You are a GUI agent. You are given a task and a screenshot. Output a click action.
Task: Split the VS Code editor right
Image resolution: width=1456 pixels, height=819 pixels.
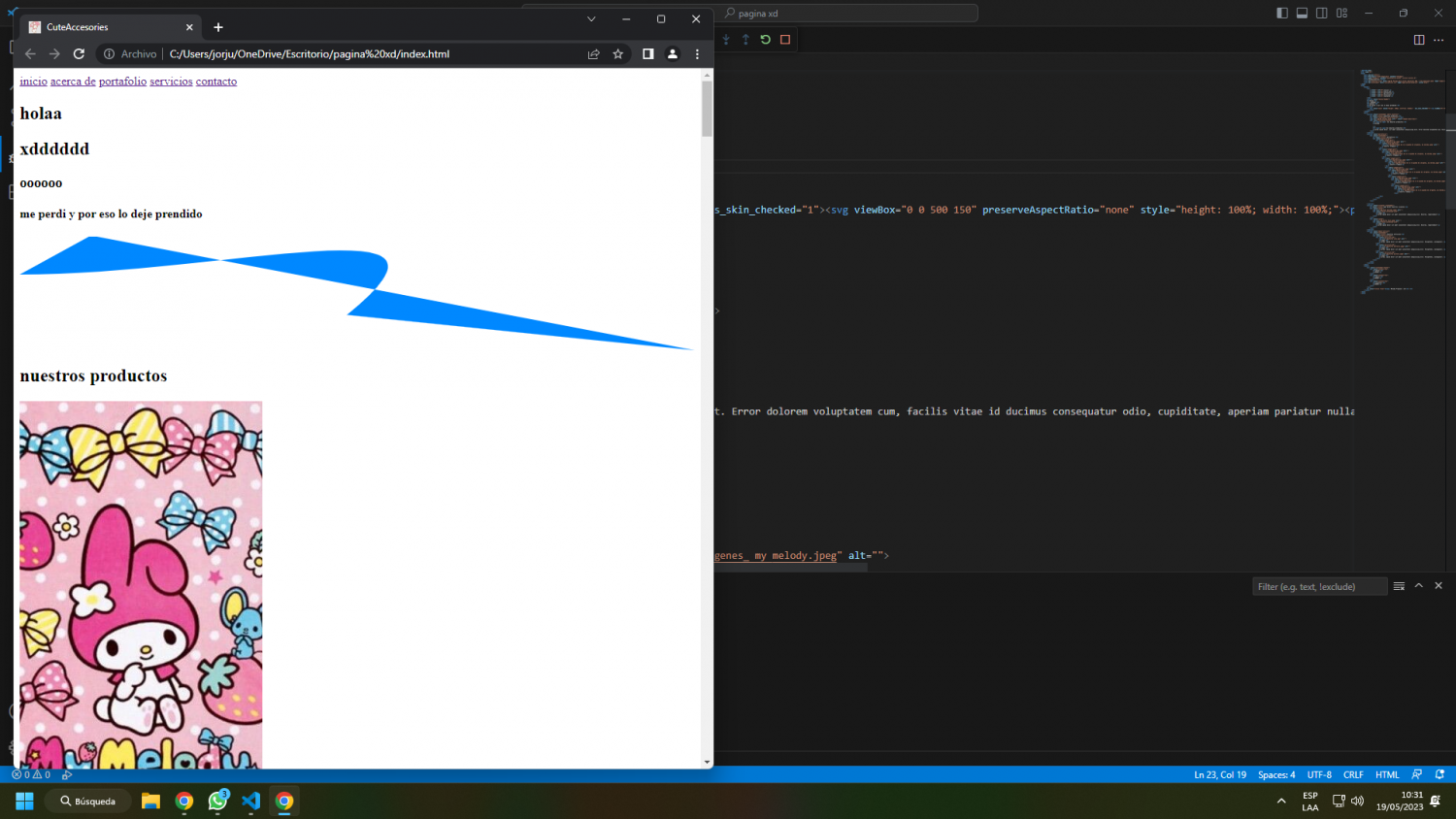1419,40
